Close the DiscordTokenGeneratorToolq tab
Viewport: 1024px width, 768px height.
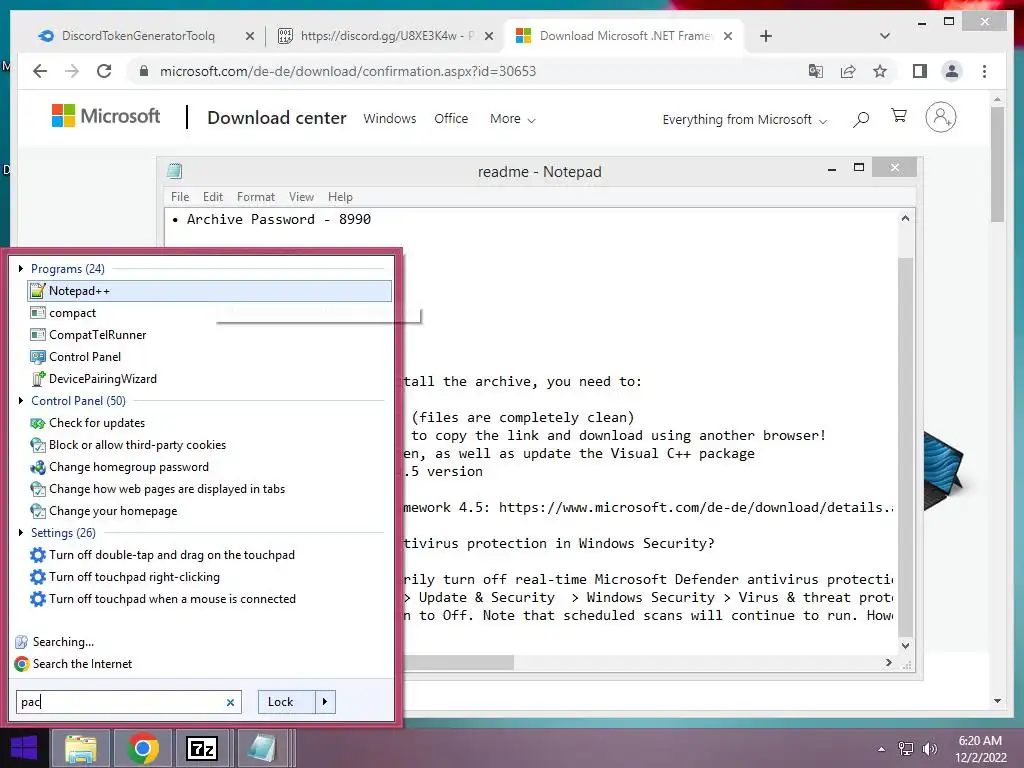[x=249, y=37]
